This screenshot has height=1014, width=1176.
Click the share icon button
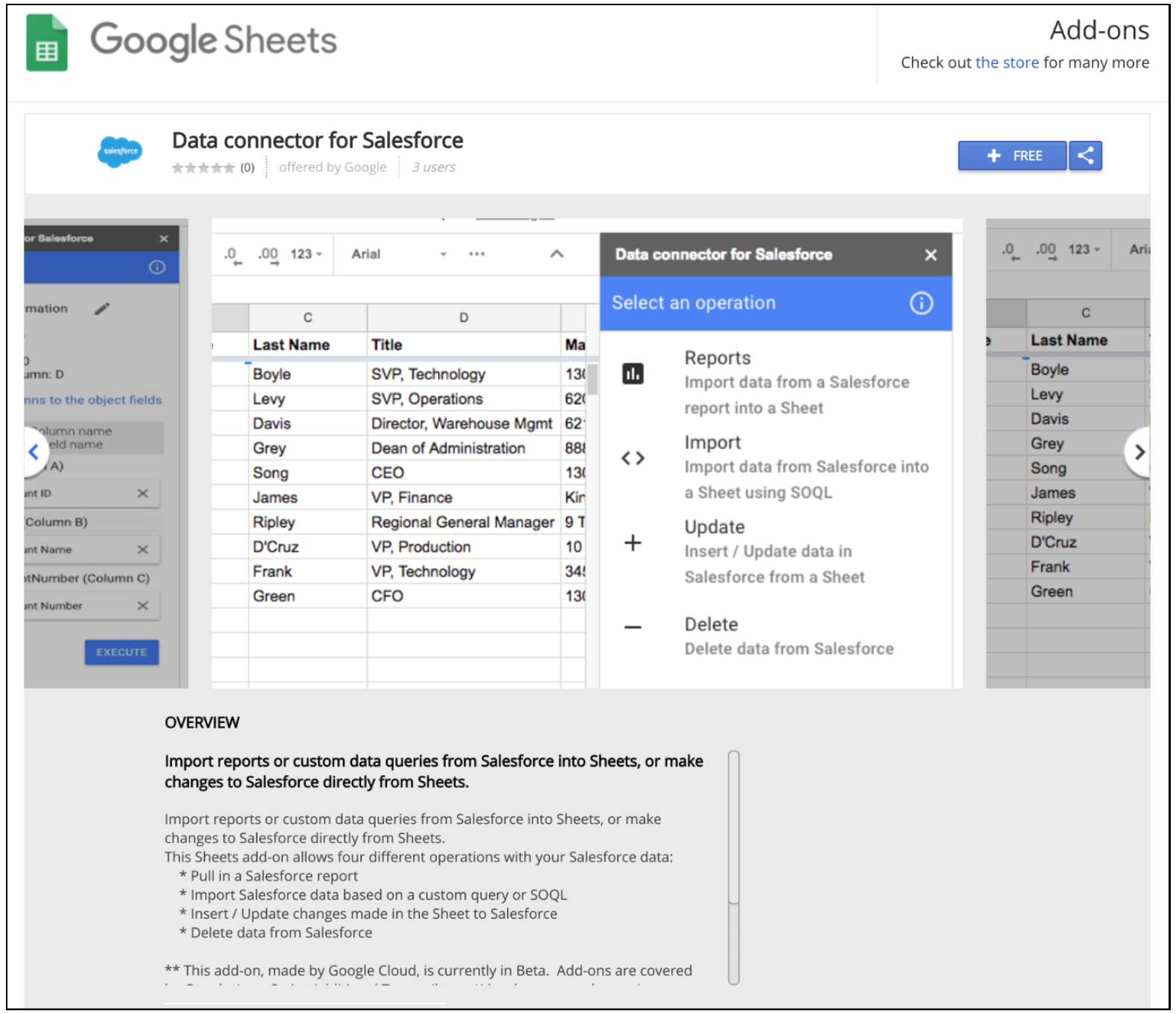click(x=1085, y=156)
